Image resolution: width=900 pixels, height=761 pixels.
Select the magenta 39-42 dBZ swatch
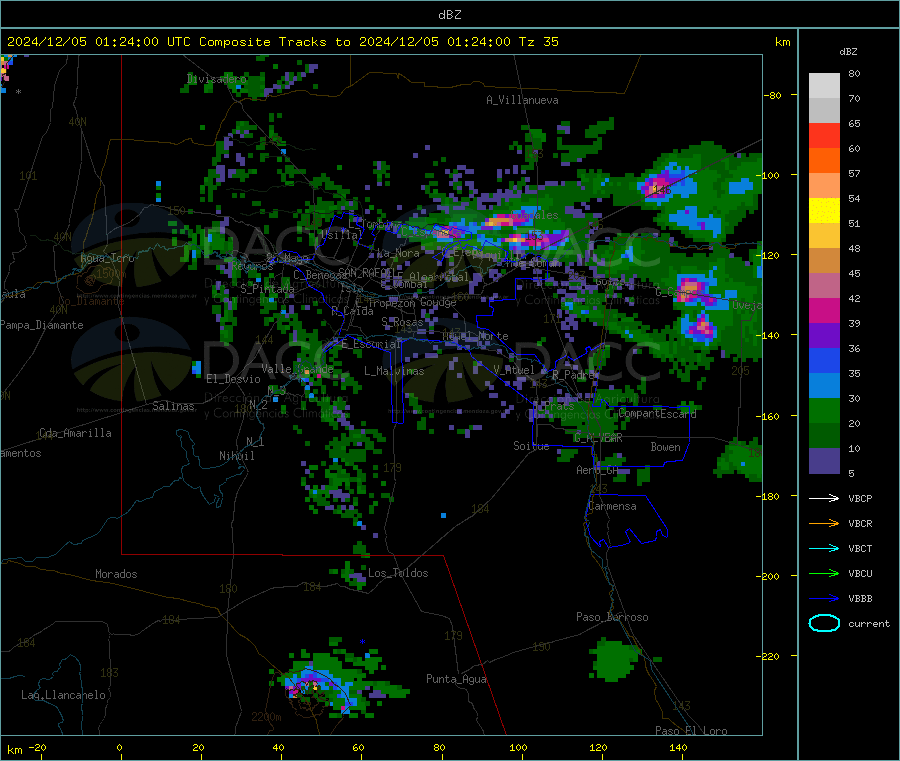pos(824,310)
